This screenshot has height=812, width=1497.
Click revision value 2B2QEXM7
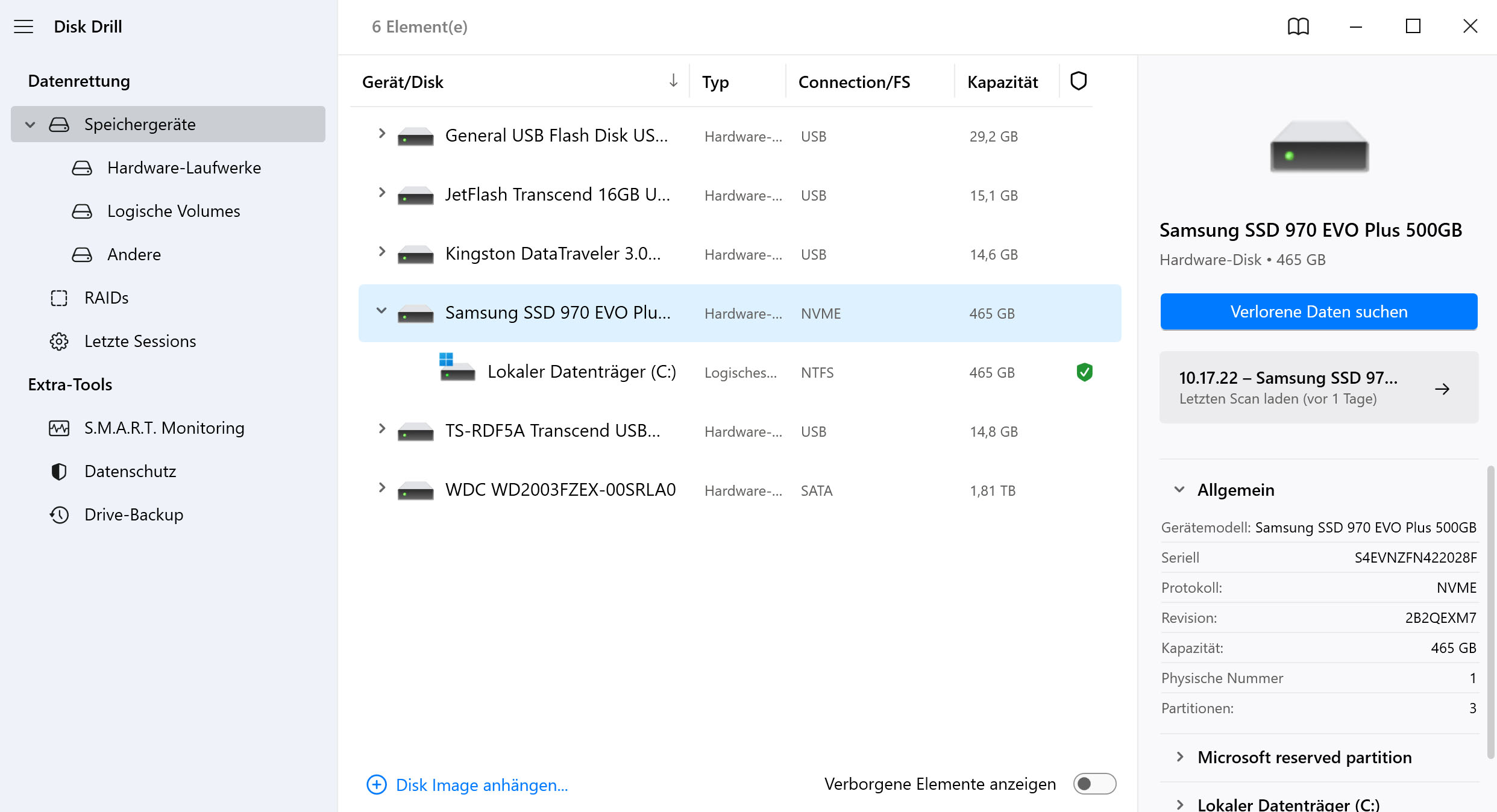coord(1440,618)
